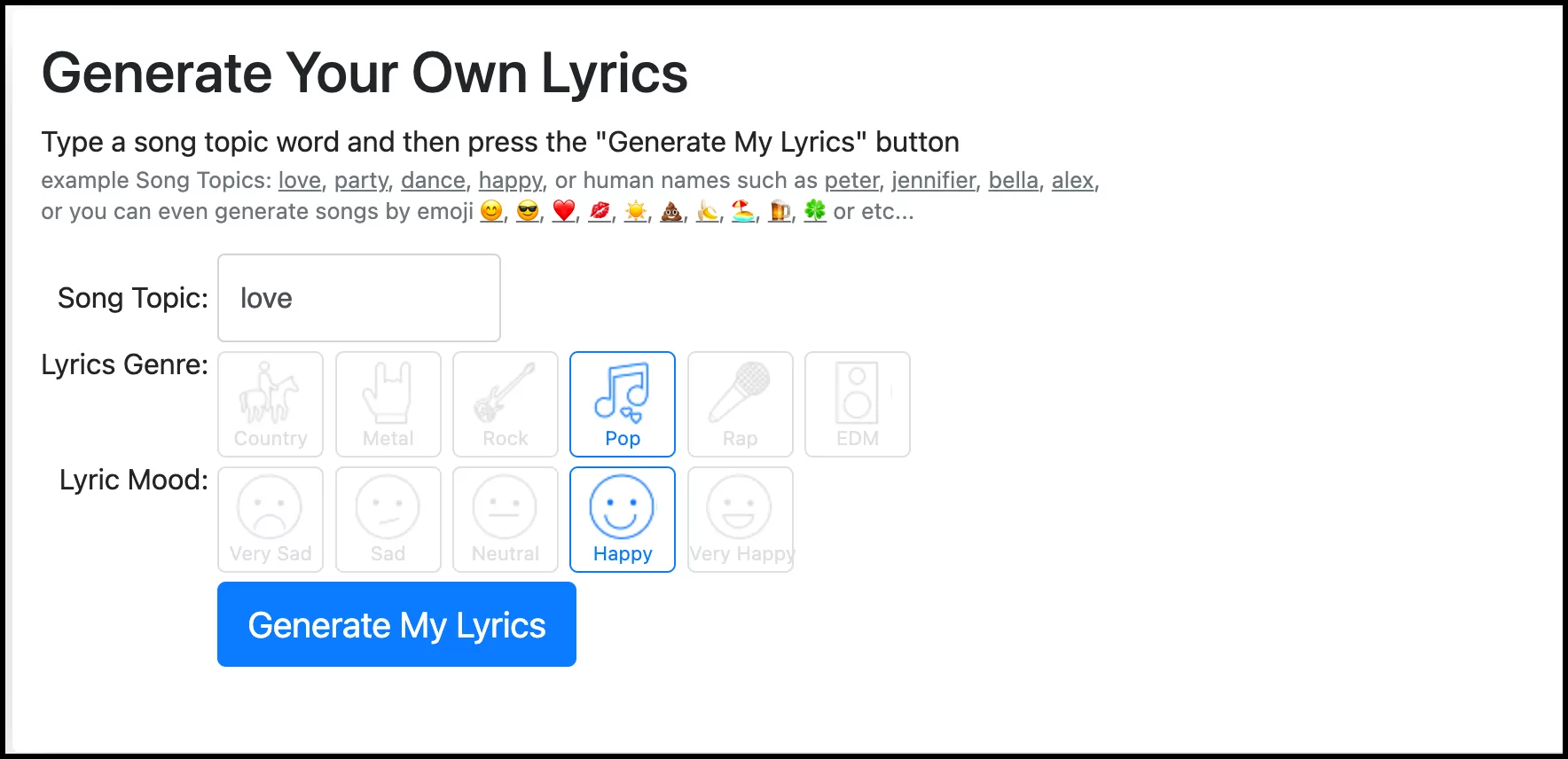Select the EDM genre icon
Screen dimensions: 1568x759
(857, 404)
